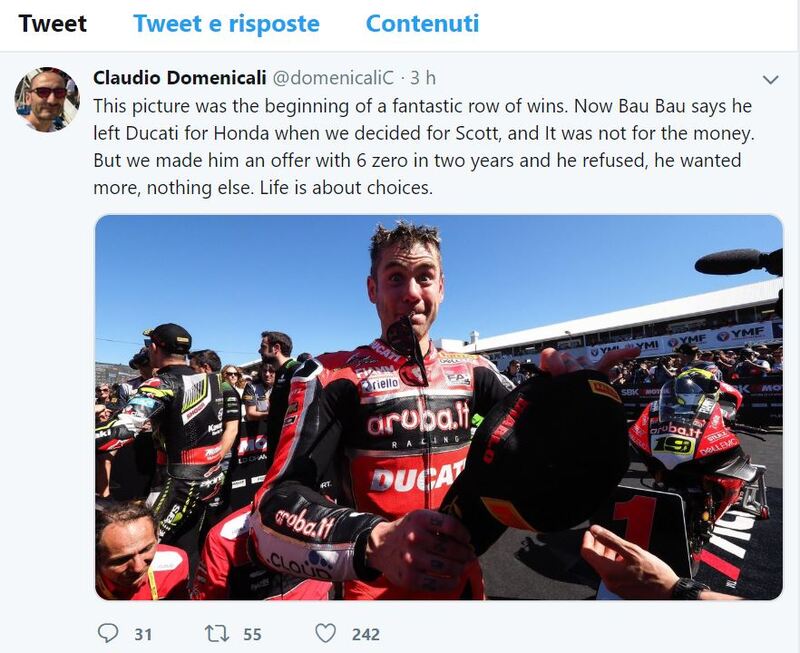
Task: Open the Tweet tab
Action: (53, 23)
